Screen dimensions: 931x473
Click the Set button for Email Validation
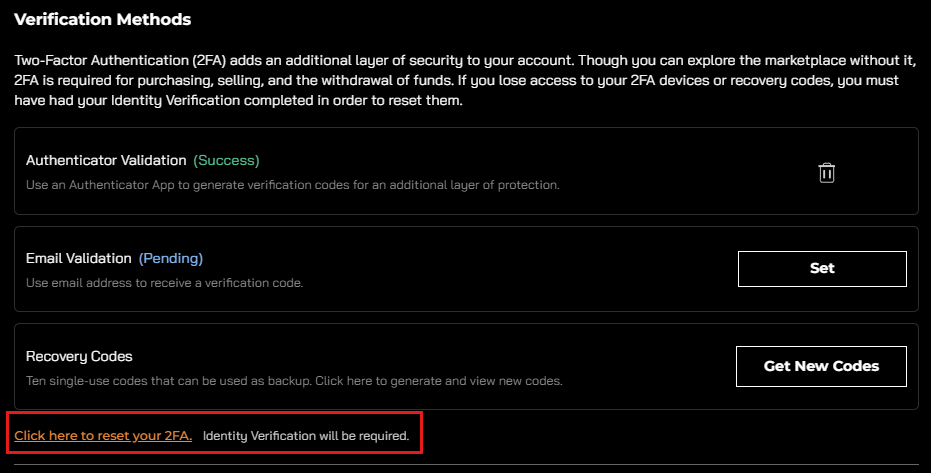coord(822,269)
